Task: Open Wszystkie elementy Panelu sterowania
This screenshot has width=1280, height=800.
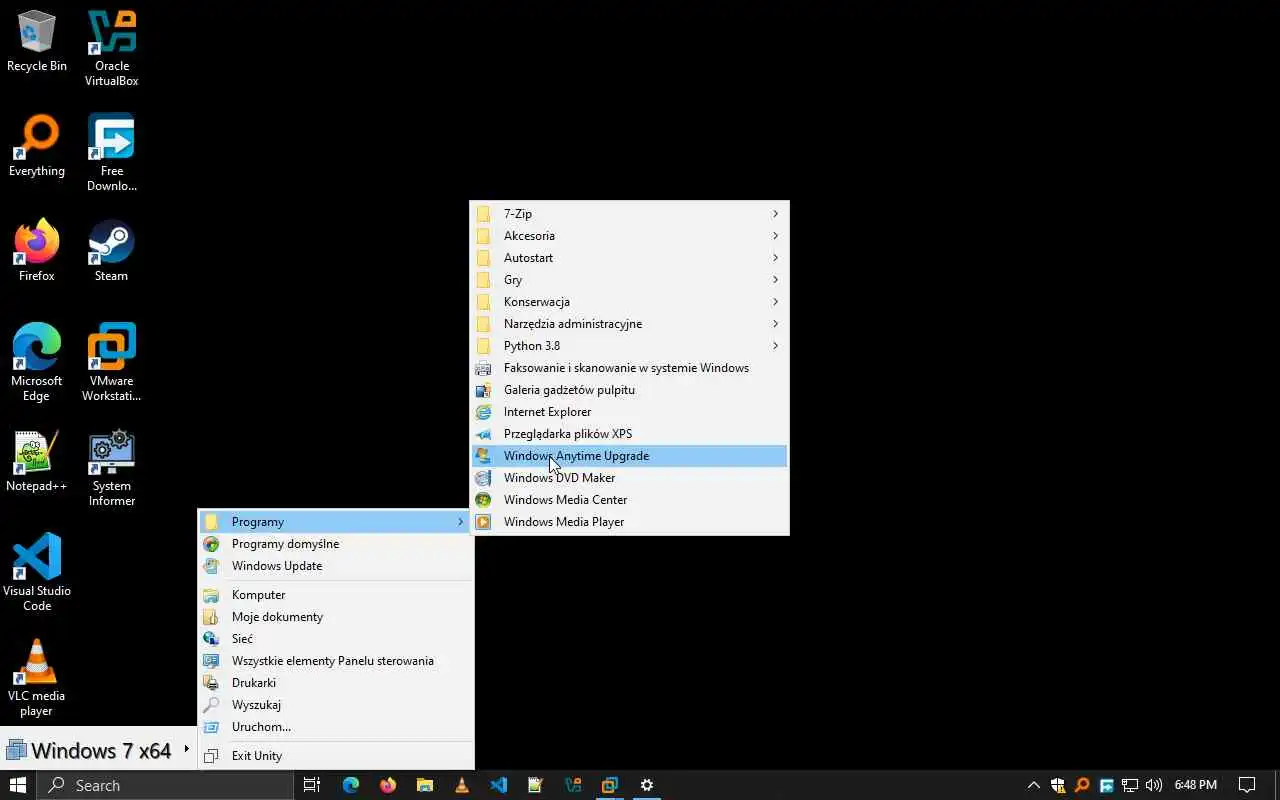Action: pos(335,661)
